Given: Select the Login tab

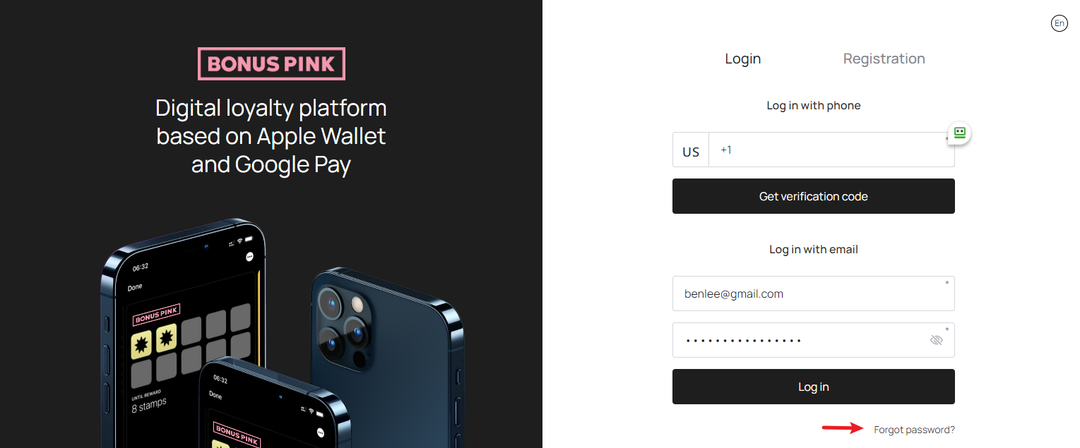Looking at the screenshot, I should click(x=742, y=59).
